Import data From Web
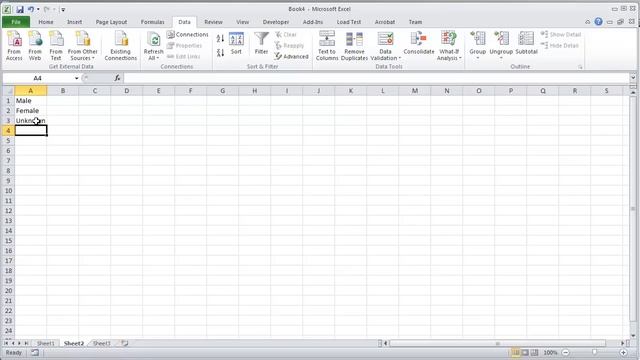Image resolution: width=640 pixels, height=360 pixels. click(x=35, y=46)
